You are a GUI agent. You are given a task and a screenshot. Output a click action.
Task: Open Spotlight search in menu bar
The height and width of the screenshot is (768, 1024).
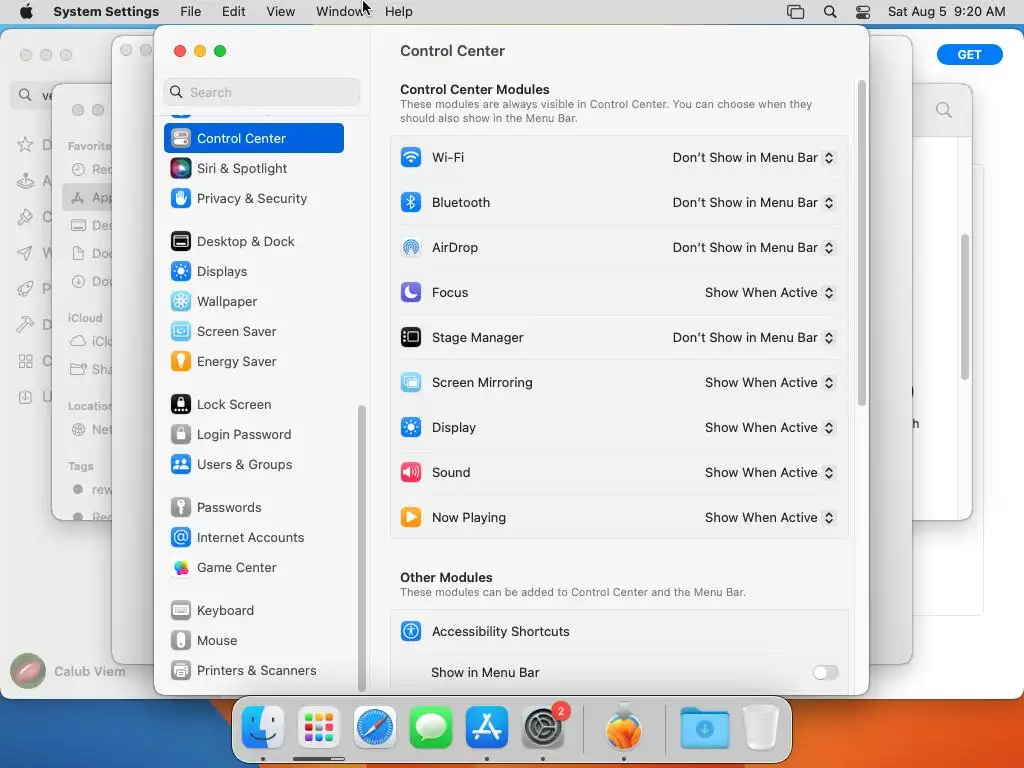[x=829, y=12]
